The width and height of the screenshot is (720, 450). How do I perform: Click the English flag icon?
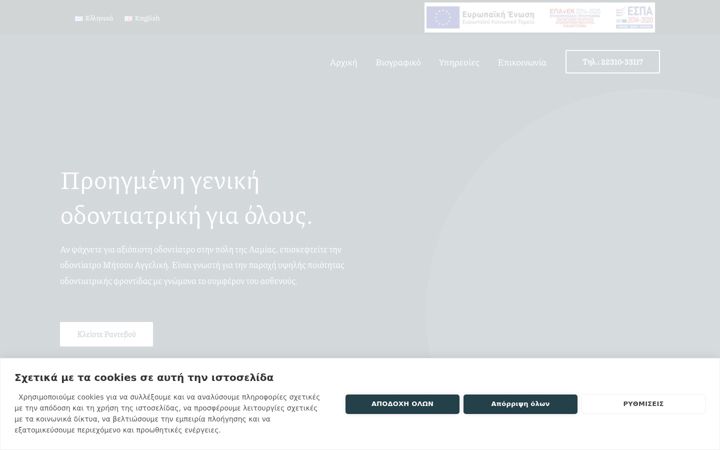point(129,19)
